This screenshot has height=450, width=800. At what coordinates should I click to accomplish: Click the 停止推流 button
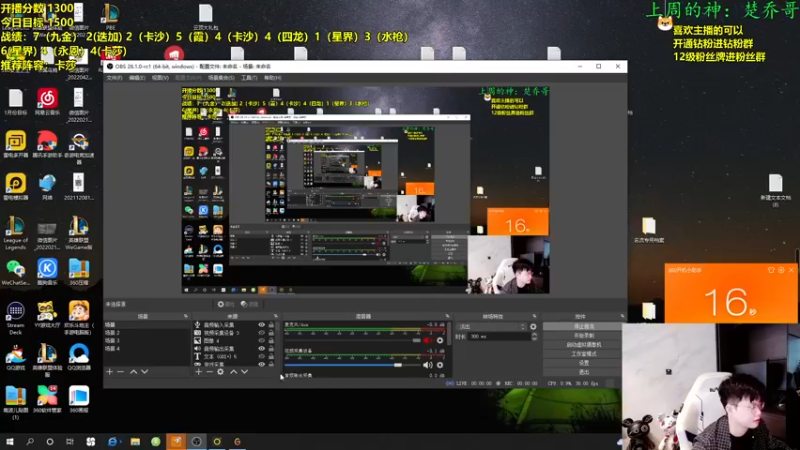coord(583,327)
